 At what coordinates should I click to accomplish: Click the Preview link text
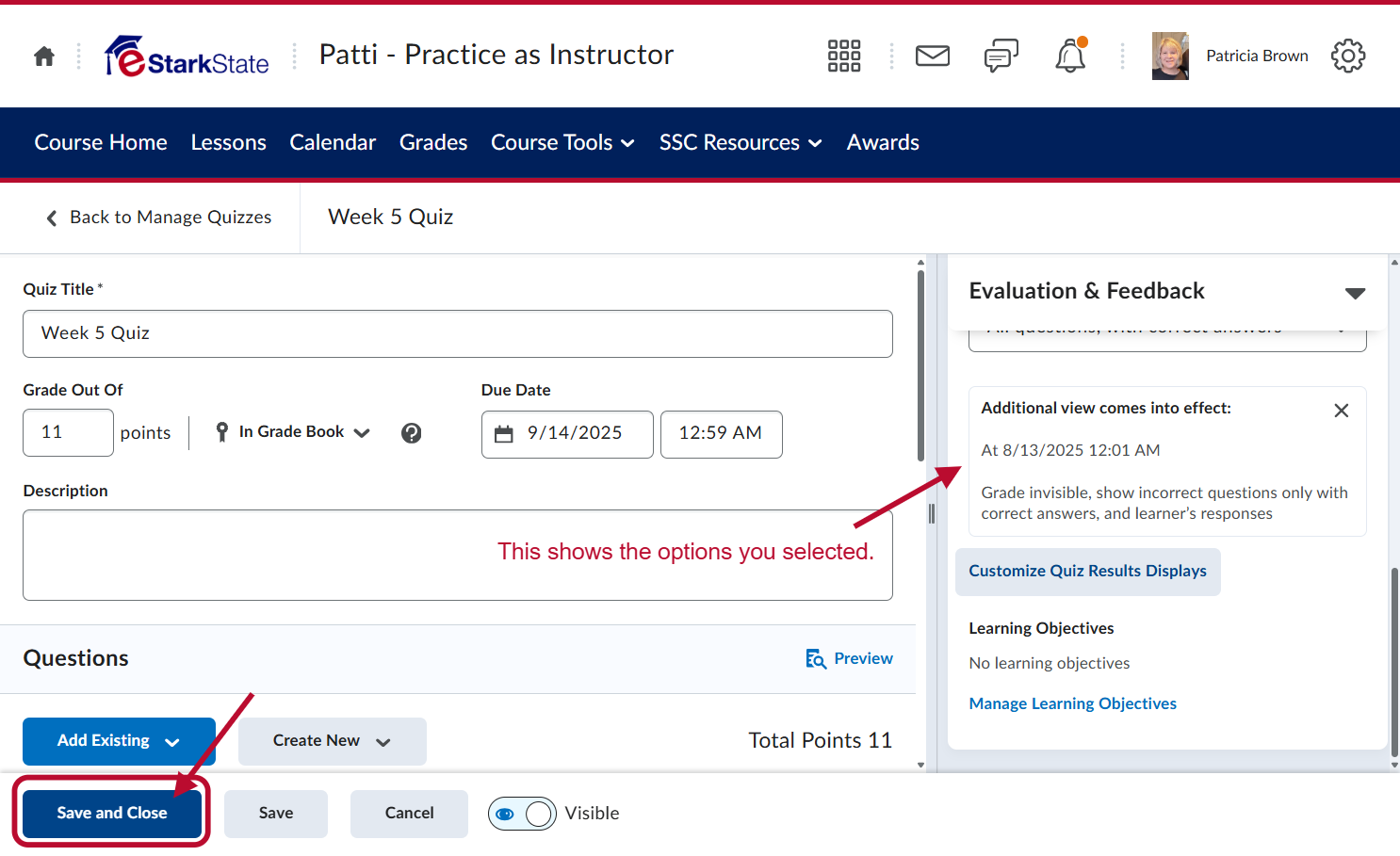click(x=864, y=659)
